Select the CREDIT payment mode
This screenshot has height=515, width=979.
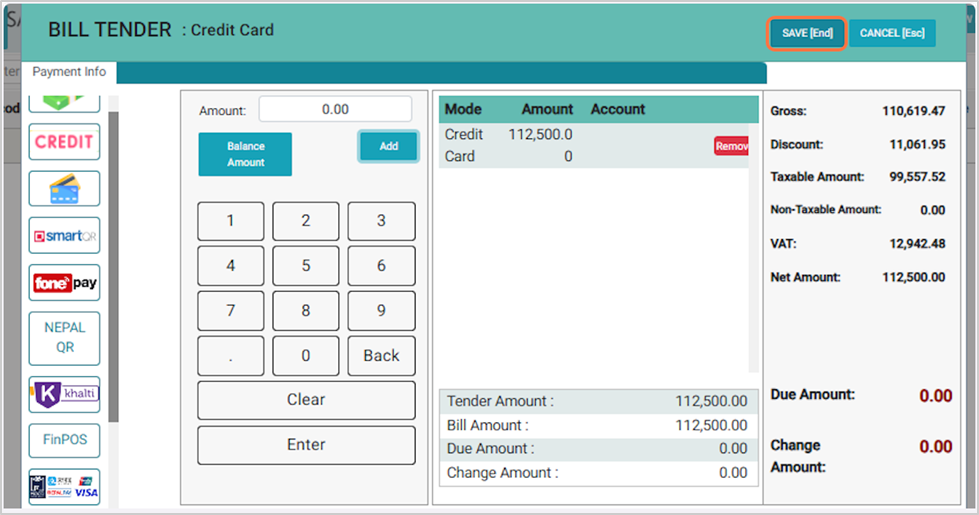point(64,142)
